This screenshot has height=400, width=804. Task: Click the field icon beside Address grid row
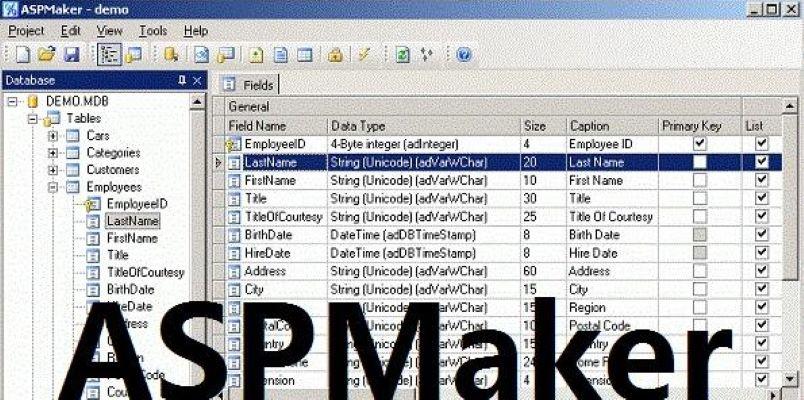point(234,272)
